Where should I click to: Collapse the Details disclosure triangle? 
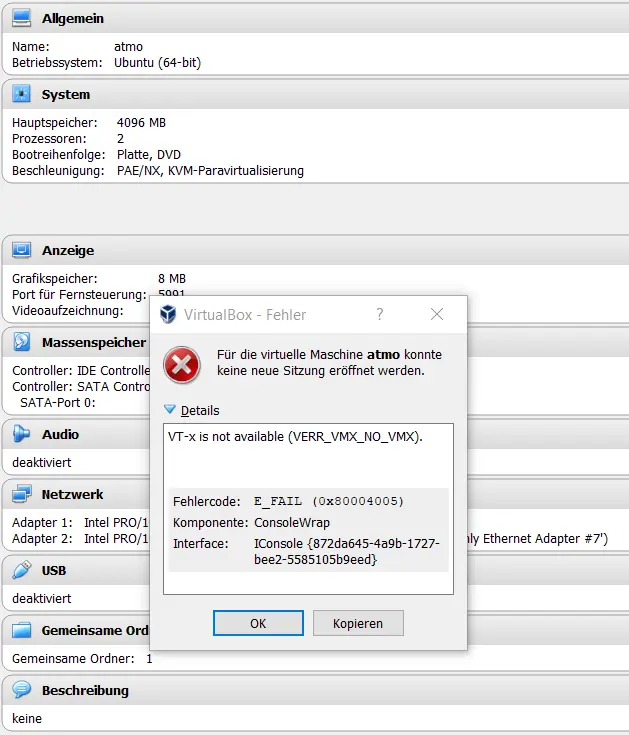click(x=170, y=409)
